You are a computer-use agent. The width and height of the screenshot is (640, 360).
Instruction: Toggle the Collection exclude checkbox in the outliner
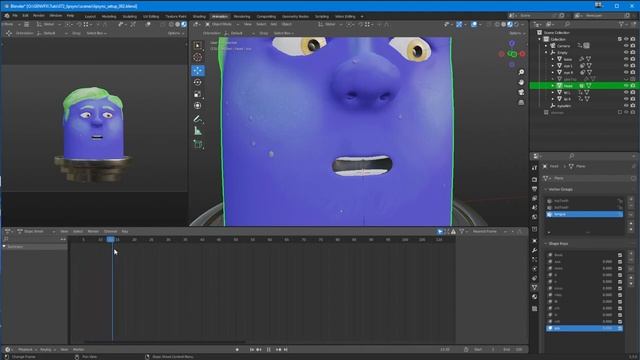620,39
